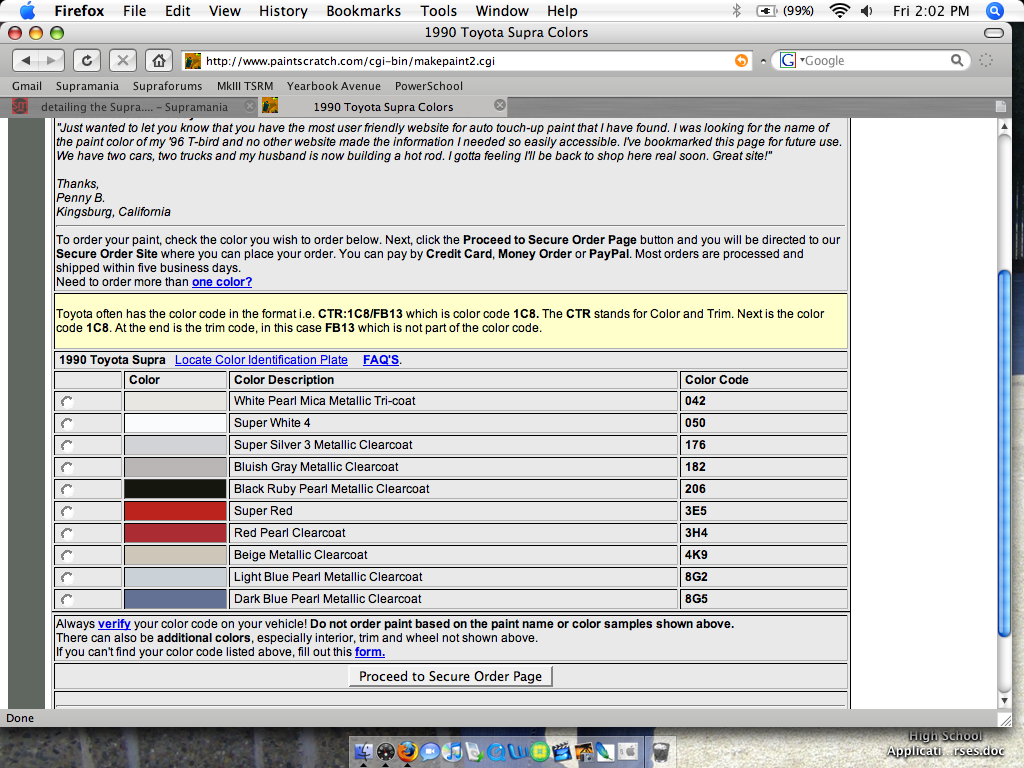Viewport: 1024px width, 768px height.
Task: Open the High School Applicati...rses.doc desktop file
Action: tap(946, 744)
